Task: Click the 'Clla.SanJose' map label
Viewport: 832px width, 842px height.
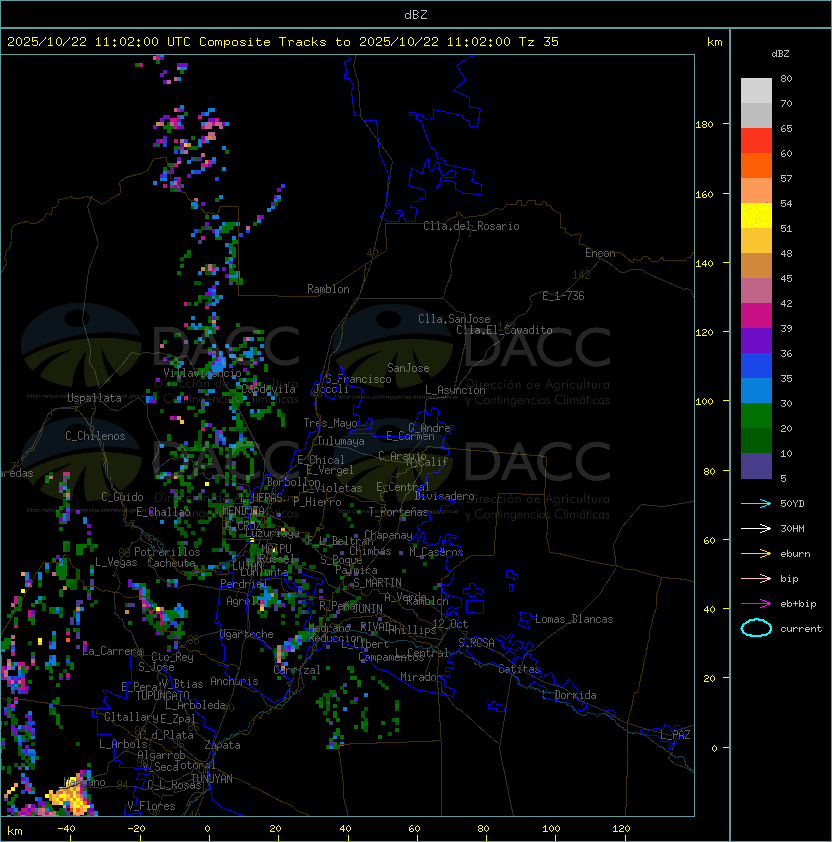Action: (x=454, y=319)
